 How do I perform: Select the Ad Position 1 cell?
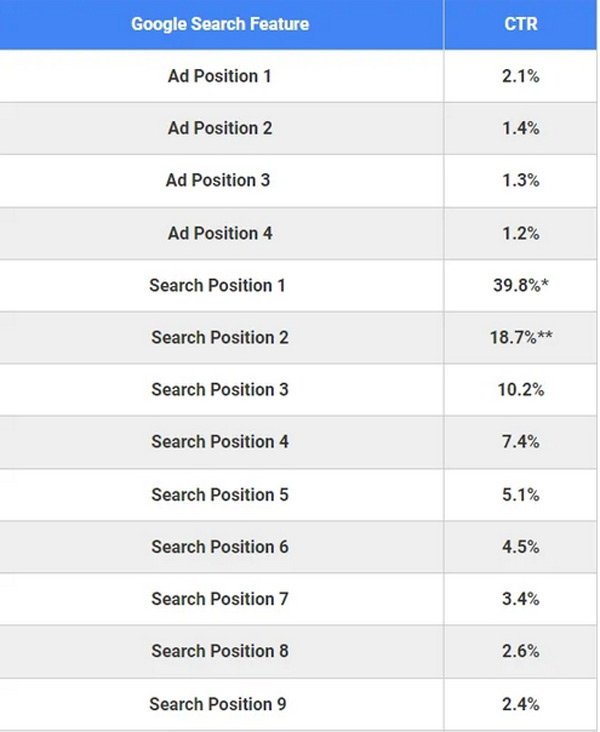click(220, 76)
